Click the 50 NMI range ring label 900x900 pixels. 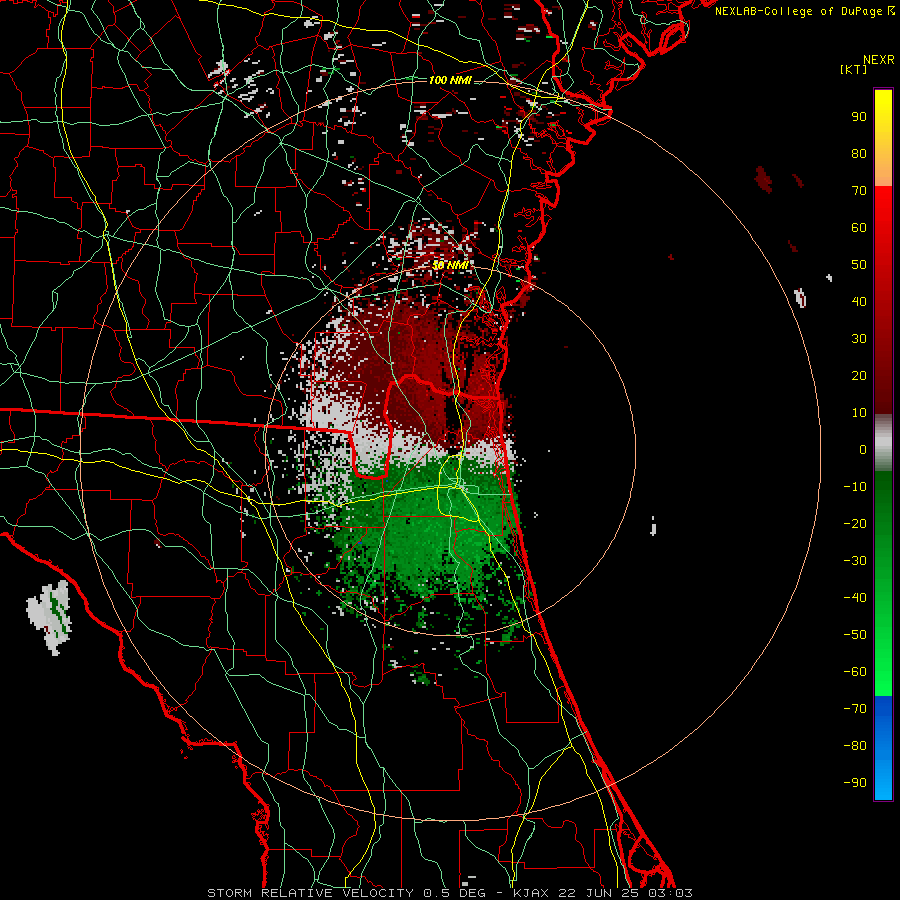coord(451,265)
